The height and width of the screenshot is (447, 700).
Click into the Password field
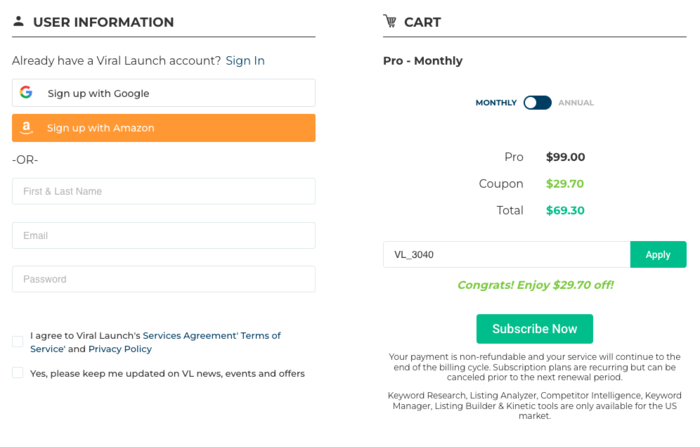coord(163,279)
